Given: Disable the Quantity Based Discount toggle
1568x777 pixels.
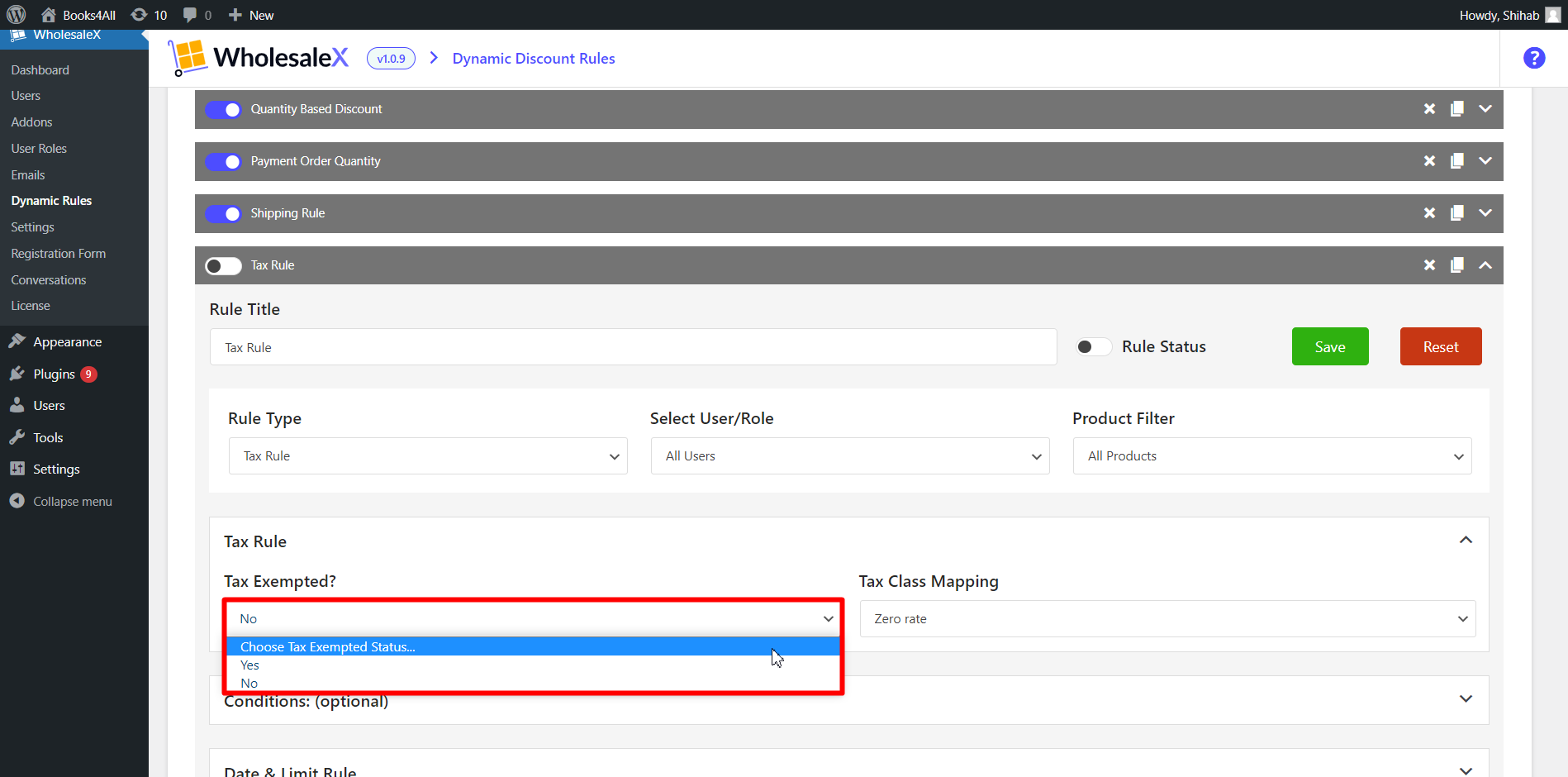Looking at the screenshot, I should point(223,109).
